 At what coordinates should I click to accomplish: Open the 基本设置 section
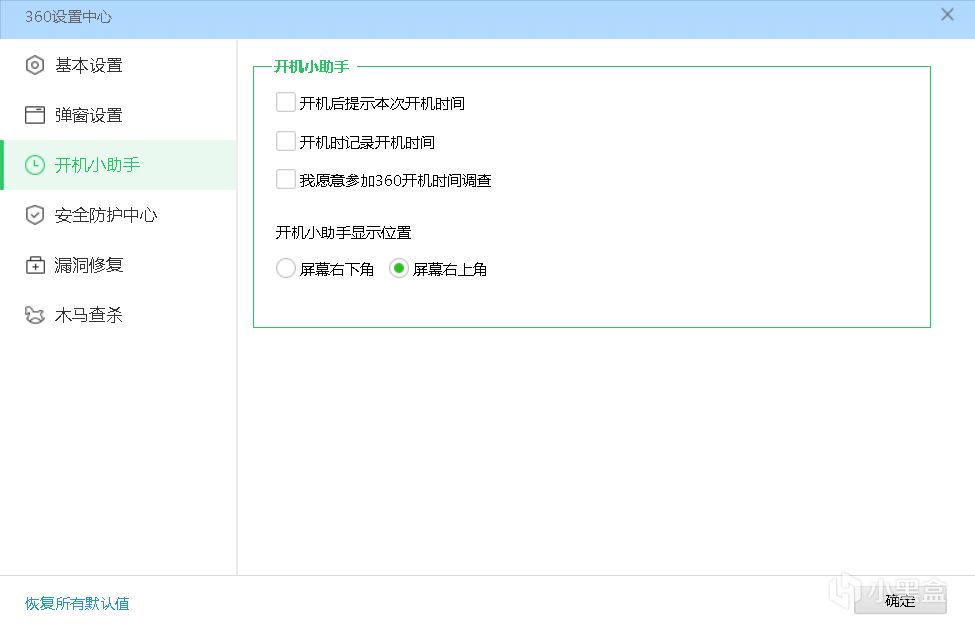point(118,65)
